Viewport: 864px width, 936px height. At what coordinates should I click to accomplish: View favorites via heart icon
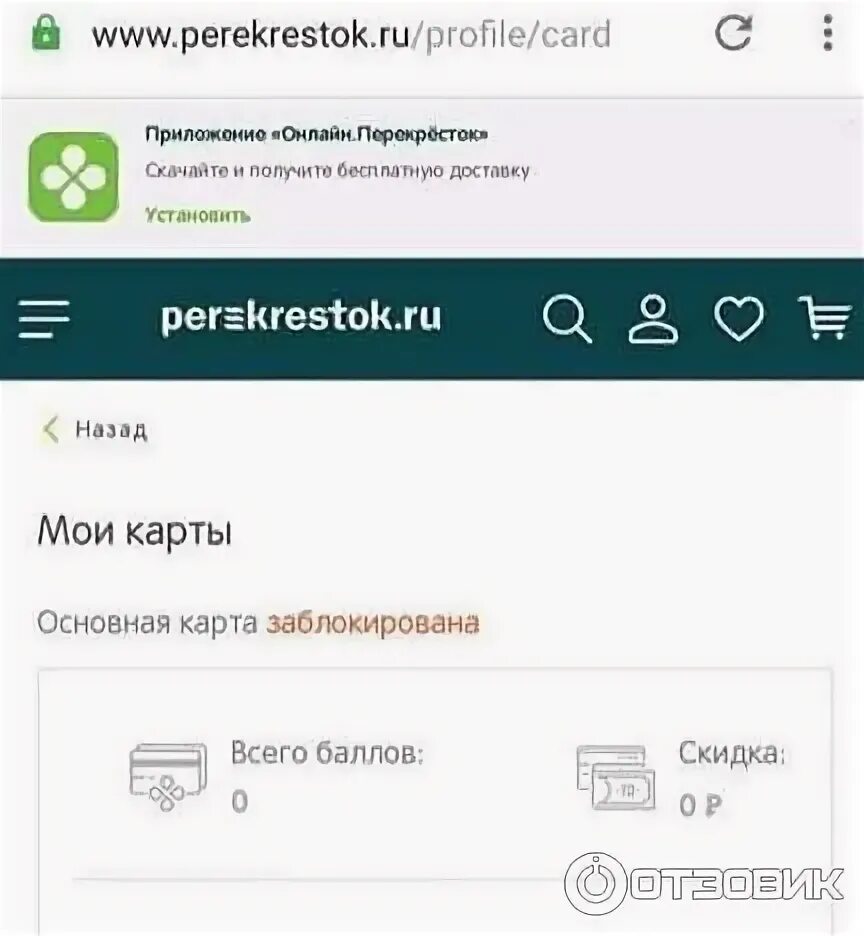click(739, 319)
